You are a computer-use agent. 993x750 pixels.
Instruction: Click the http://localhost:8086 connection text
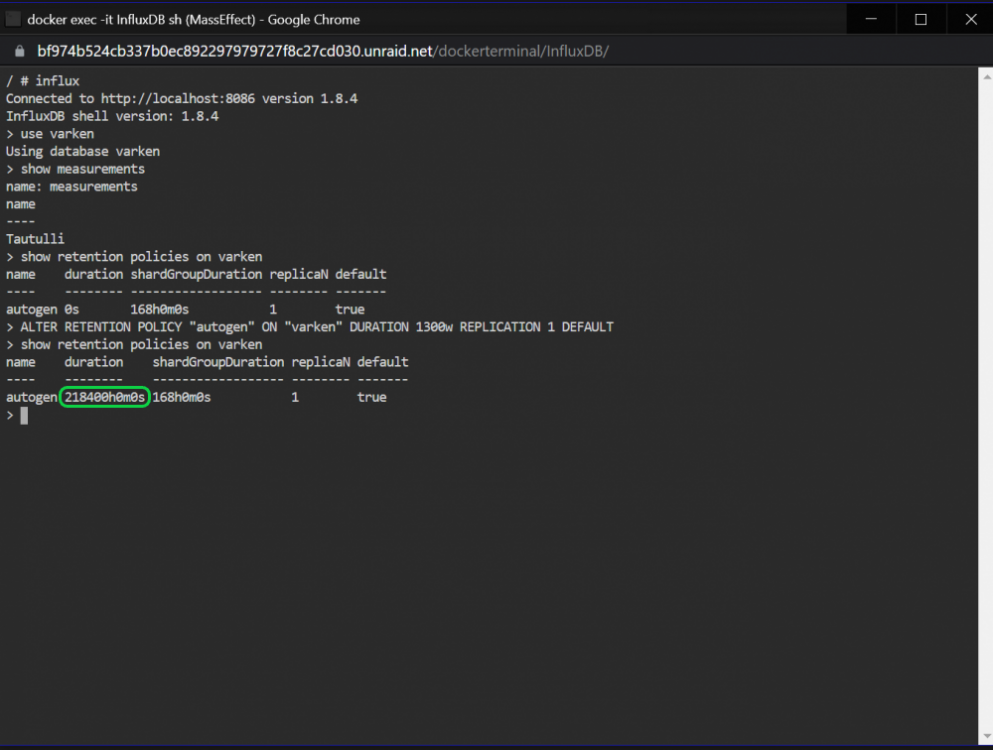pos(178,98)
